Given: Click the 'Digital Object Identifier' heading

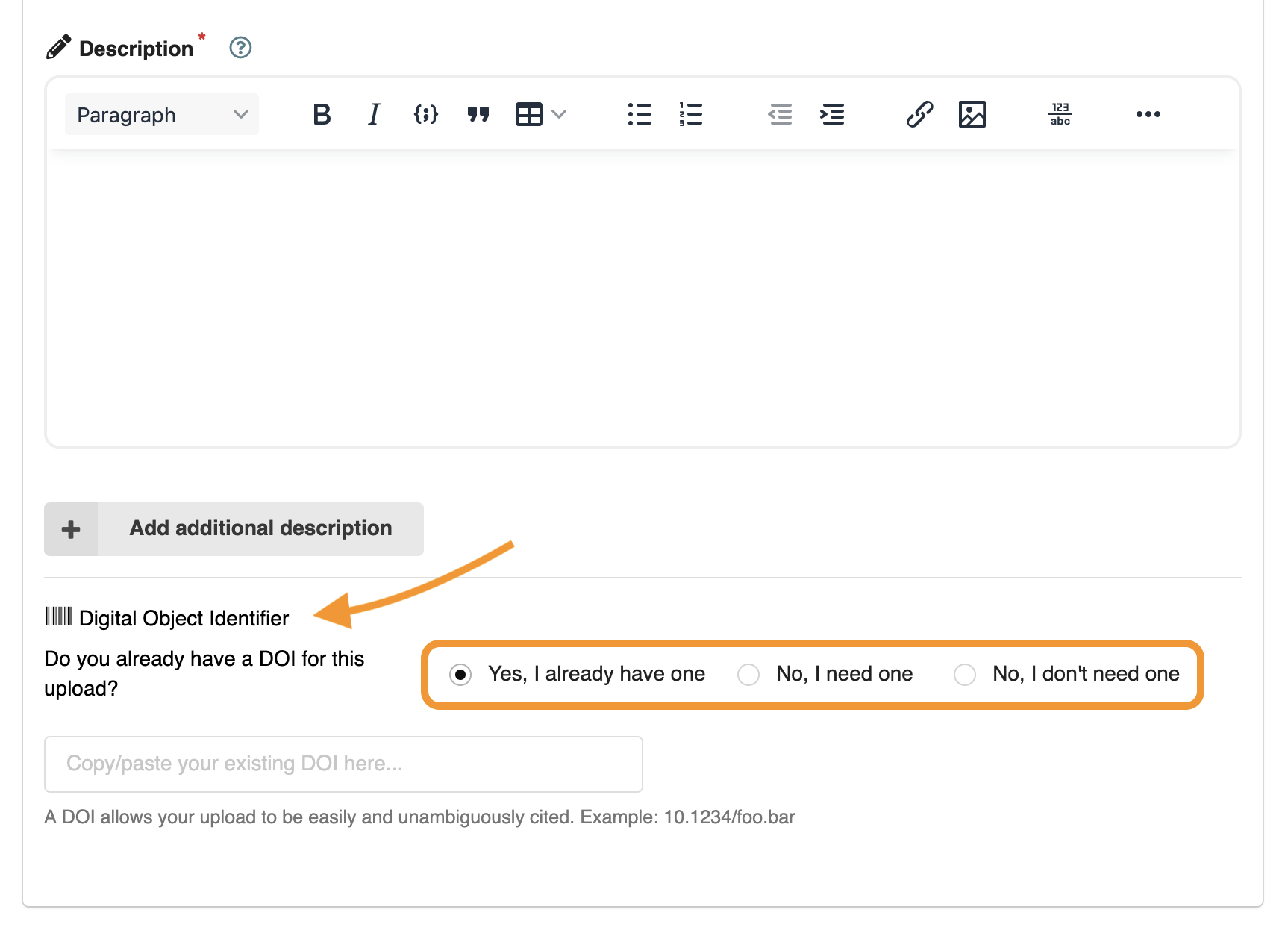Looking at the screenshot, I should (x=184, y=618).
